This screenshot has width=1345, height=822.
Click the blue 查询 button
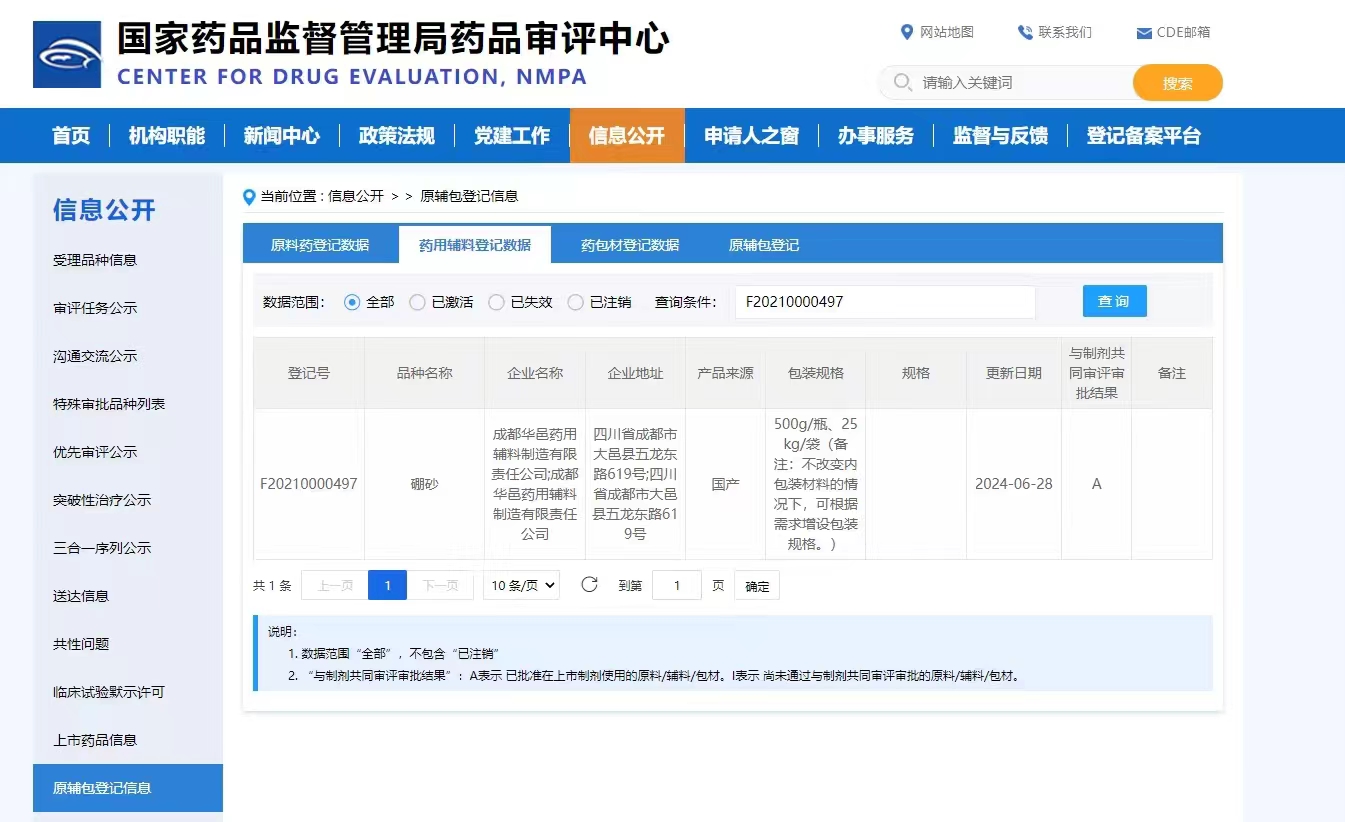point(1114,301)
